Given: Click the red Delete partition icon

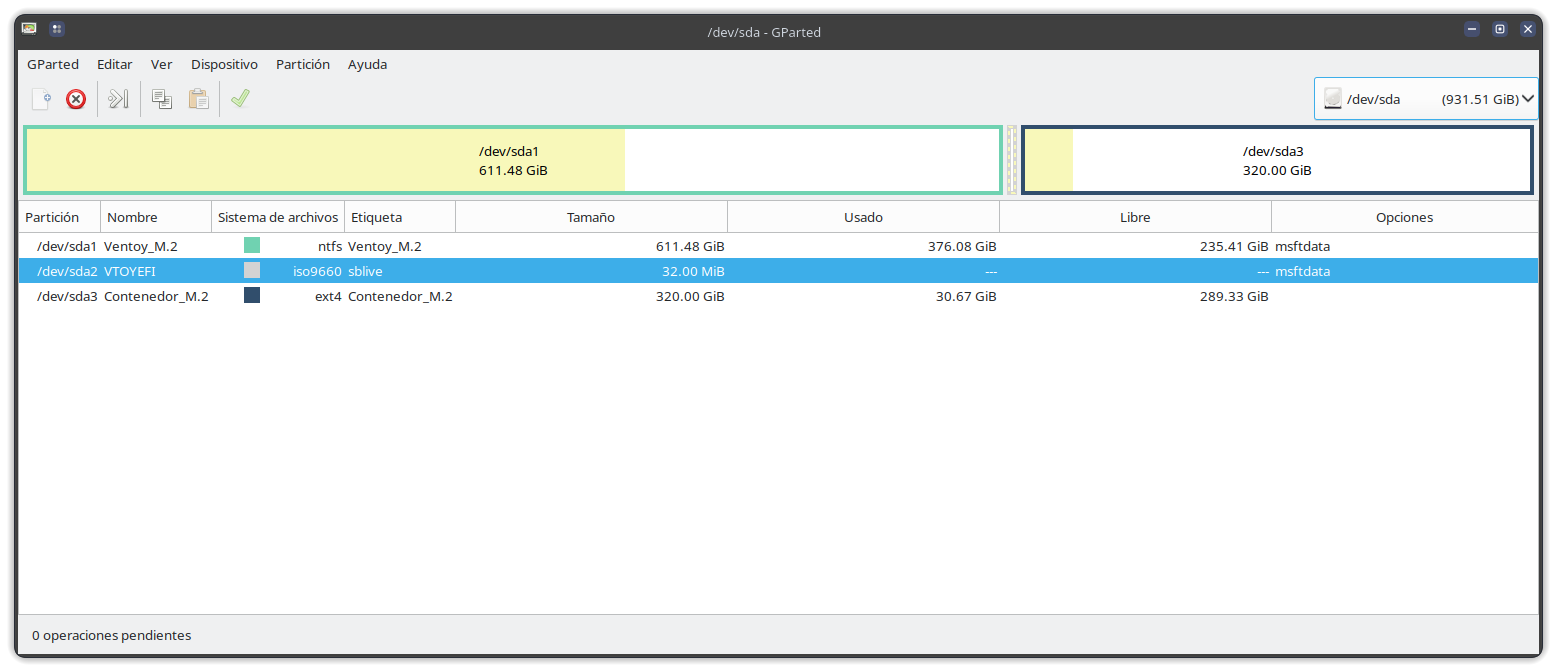Looking at the screenshot, I should pos(76,99).
